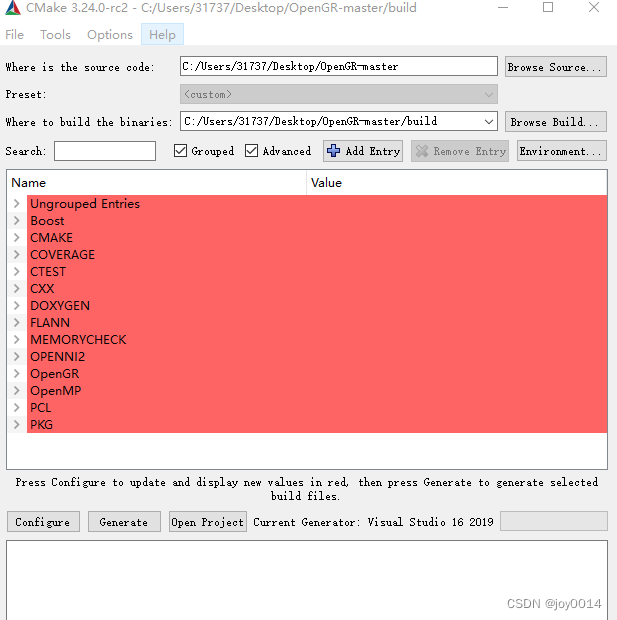
Task: Open the Environment dialog button
Action: (562, 151)
